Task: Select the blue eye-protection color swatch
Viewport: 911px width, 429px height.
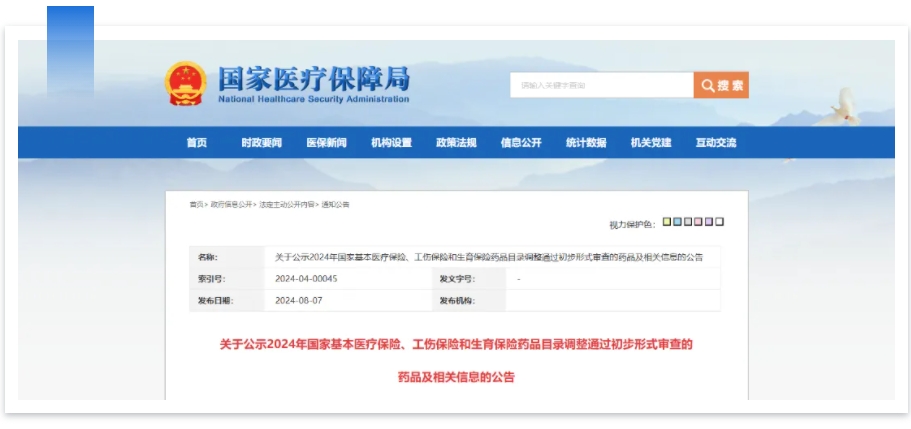Action: pos(677,222)
